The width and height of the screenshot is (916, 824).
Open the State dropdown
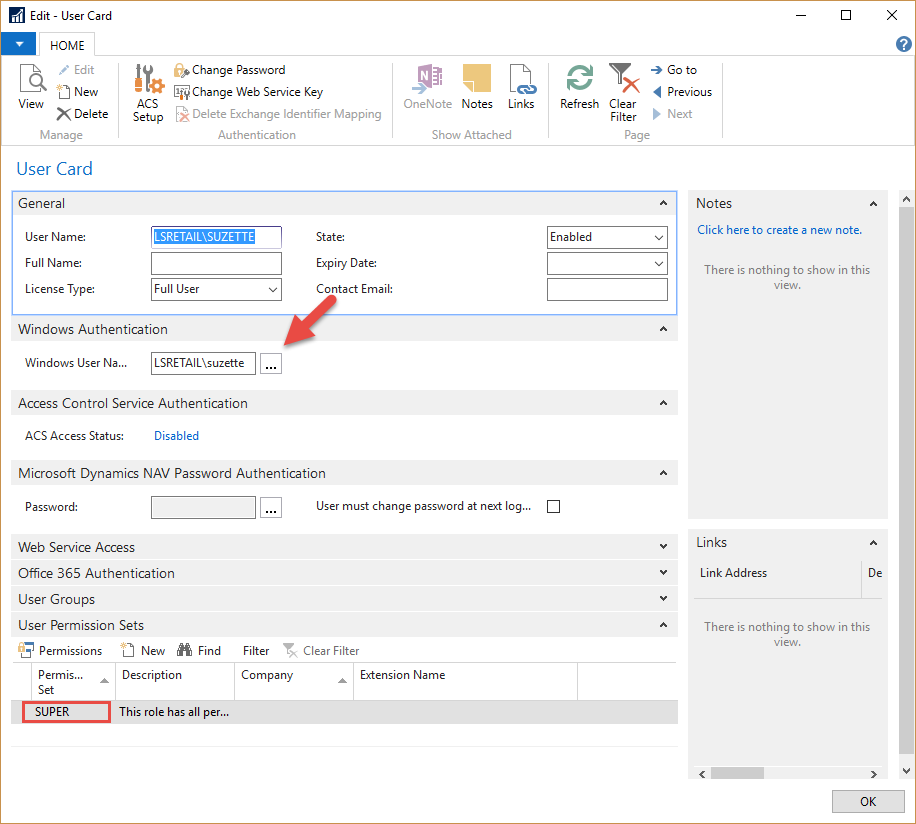pyautogui.click(x=658, y=238)
